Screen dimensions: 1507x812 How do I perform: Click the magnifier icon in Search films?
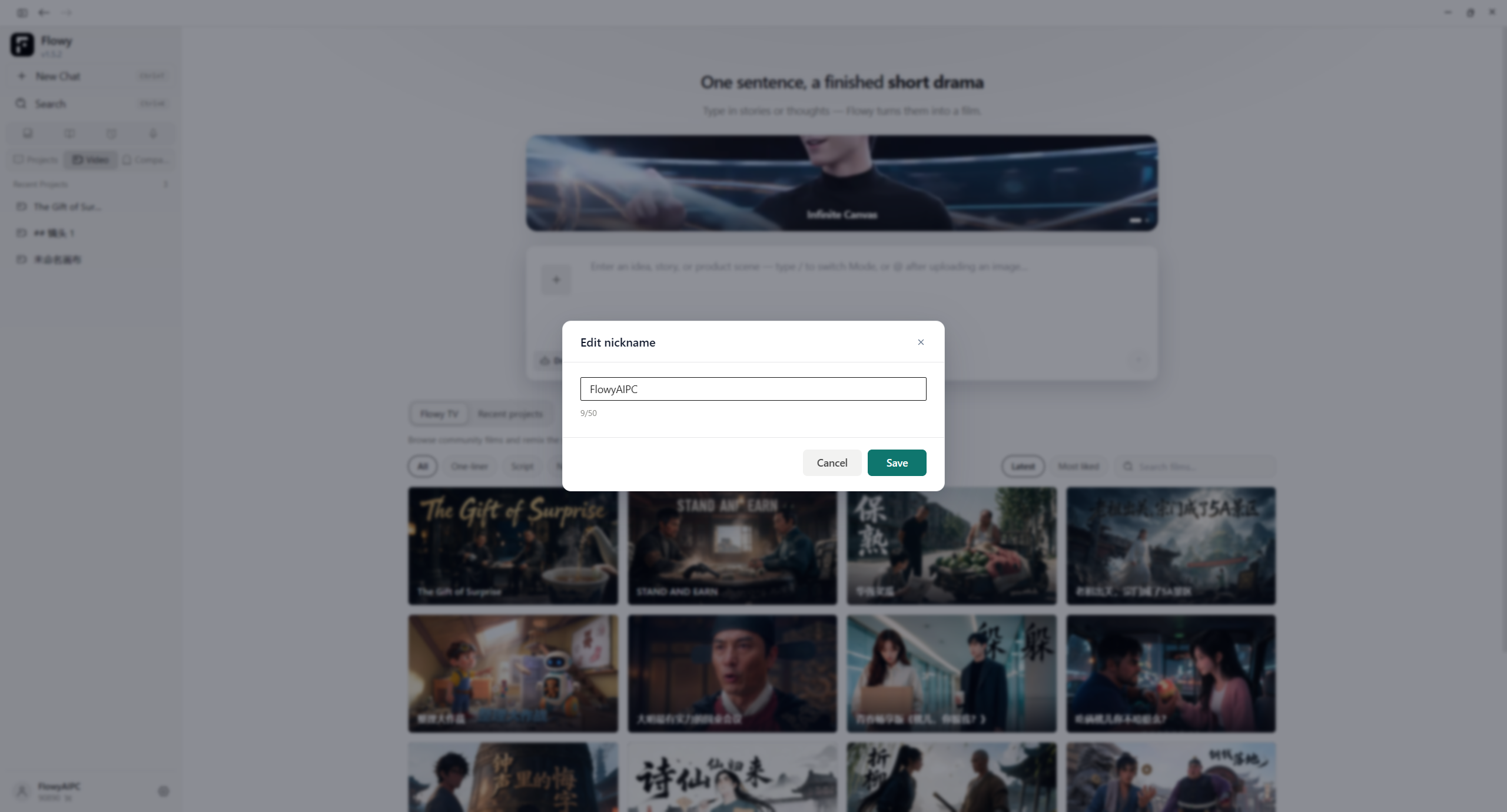(x=1127, y=466)
